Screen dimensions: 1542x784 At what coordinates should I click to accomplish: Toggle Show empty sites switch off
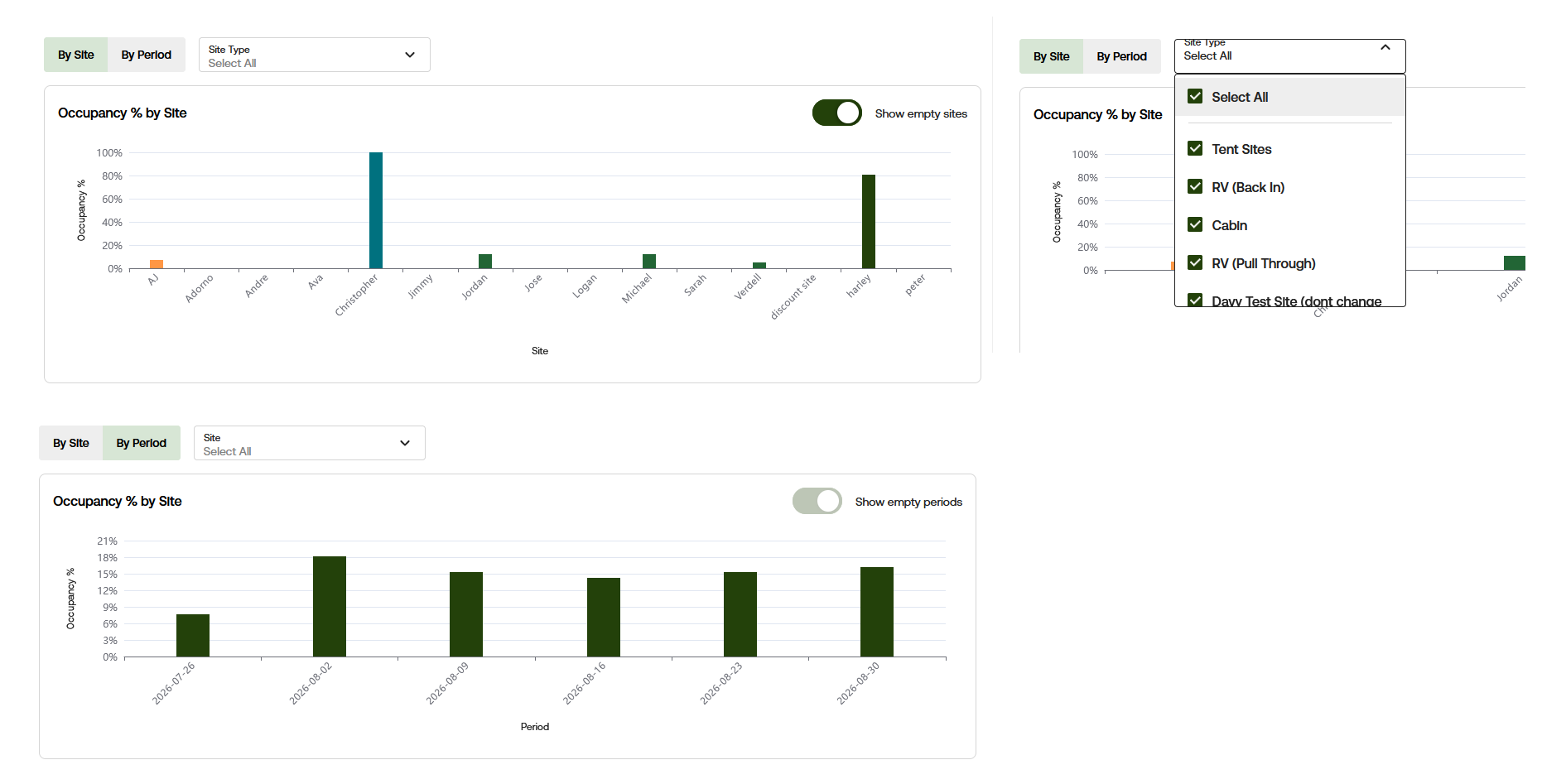tap(836, 113)
